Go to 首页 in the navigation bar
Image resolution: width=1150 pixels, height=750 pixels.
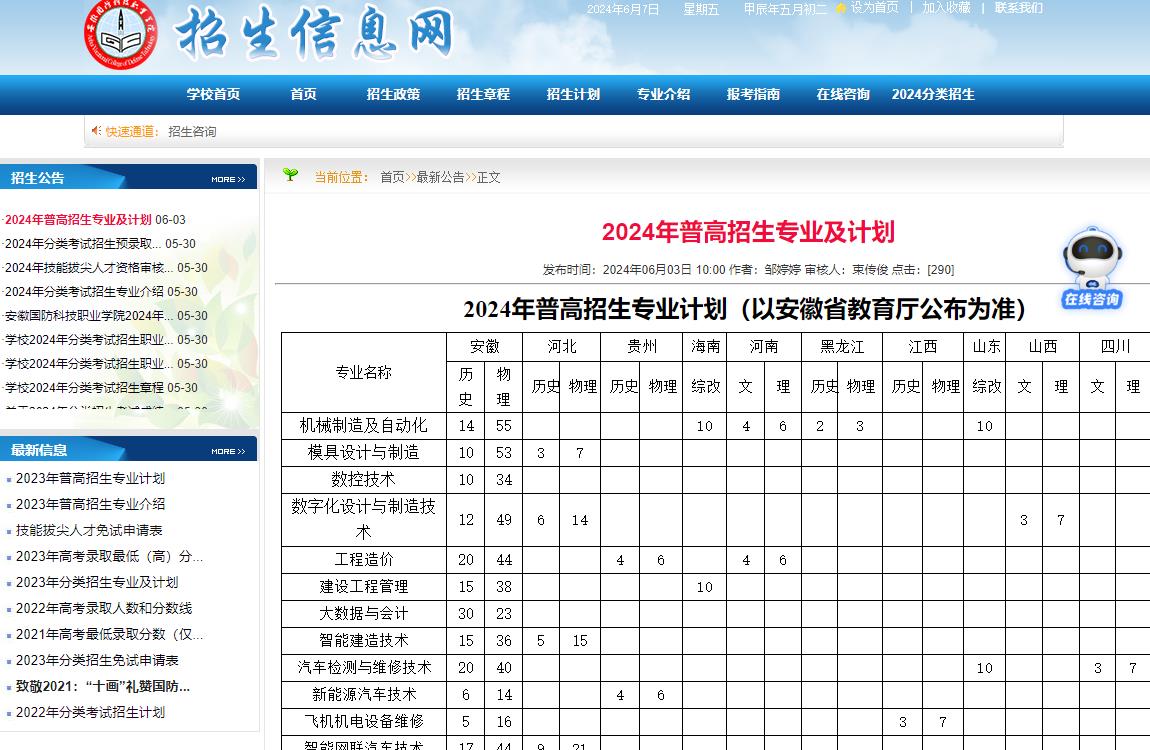303,94
